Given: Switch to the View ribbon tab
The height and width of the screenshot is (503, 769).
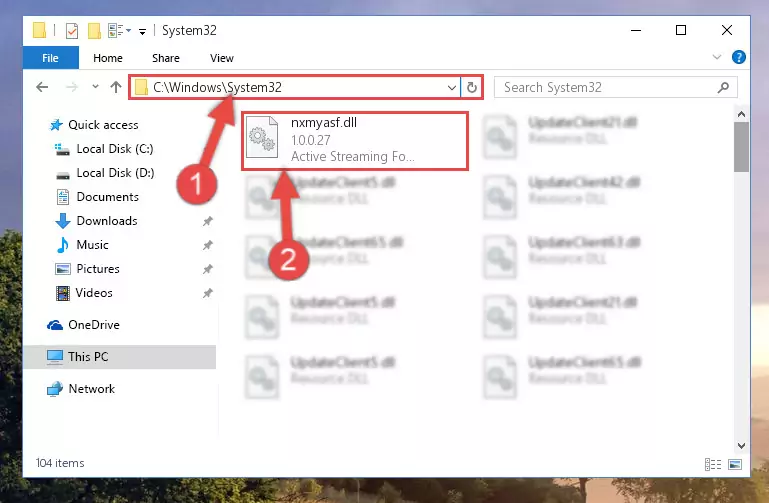Looking at the screenshot, I should pos(222,58).
